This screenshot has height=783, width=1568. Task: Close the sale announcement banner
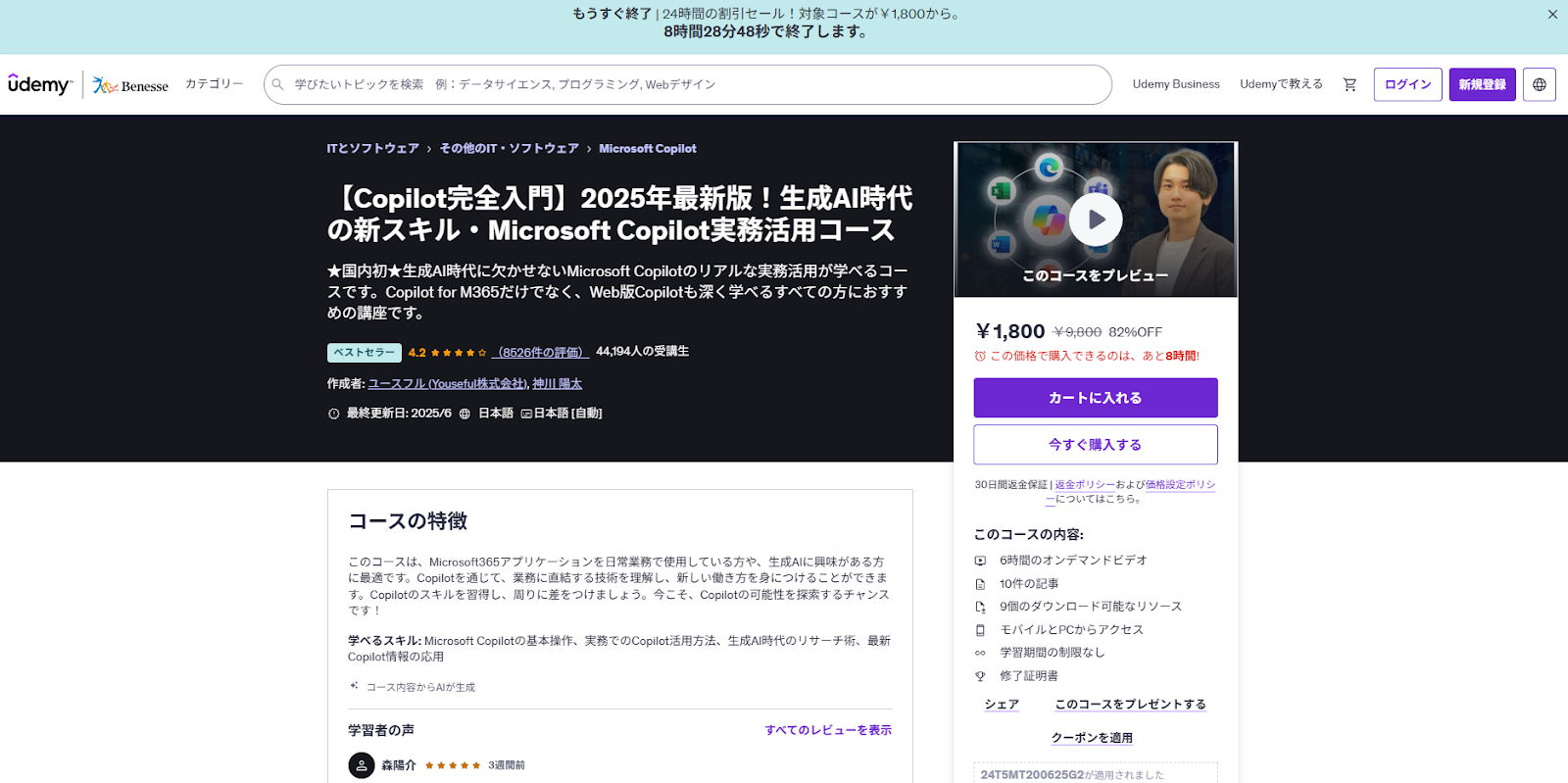click(x=1552, y=15)
